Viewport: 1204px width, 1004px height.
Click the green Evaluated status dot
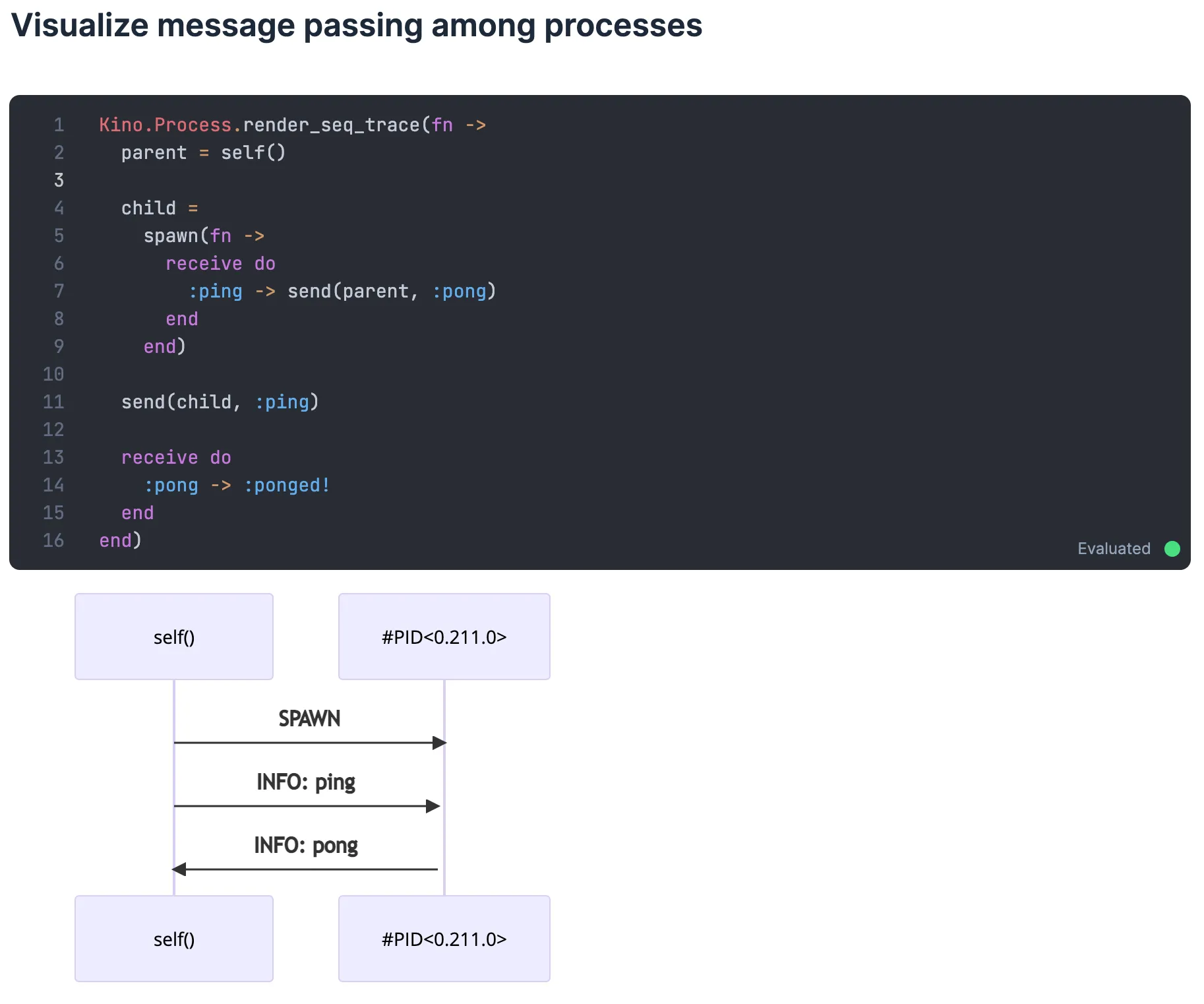(x=1172, y=549)
